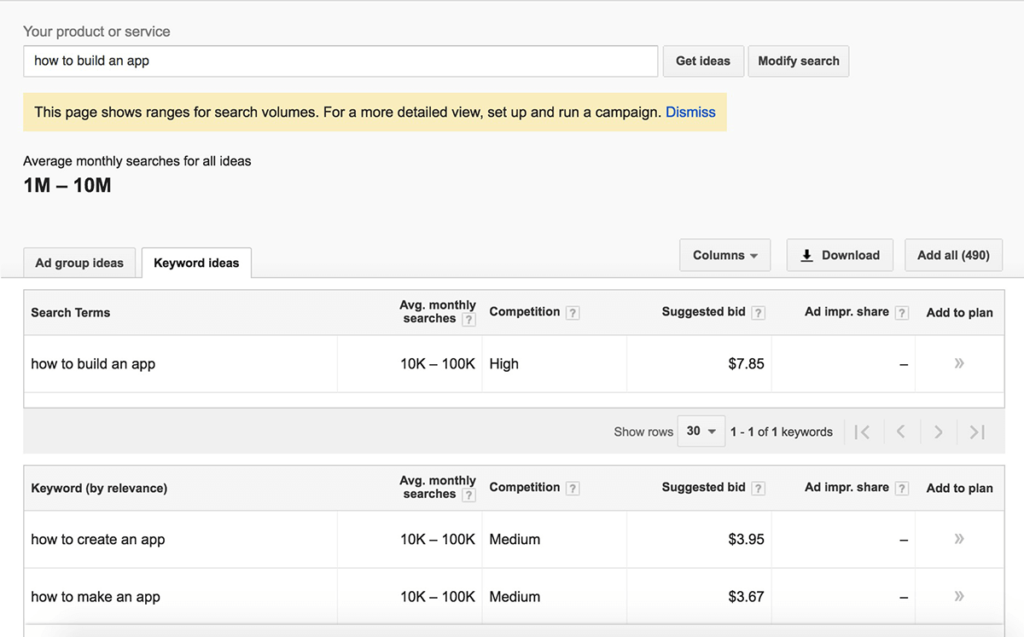This screenshot has height=637, width=1024.
Task: Click Competition header in Search Terms table
Action: [x=524, y=312]
